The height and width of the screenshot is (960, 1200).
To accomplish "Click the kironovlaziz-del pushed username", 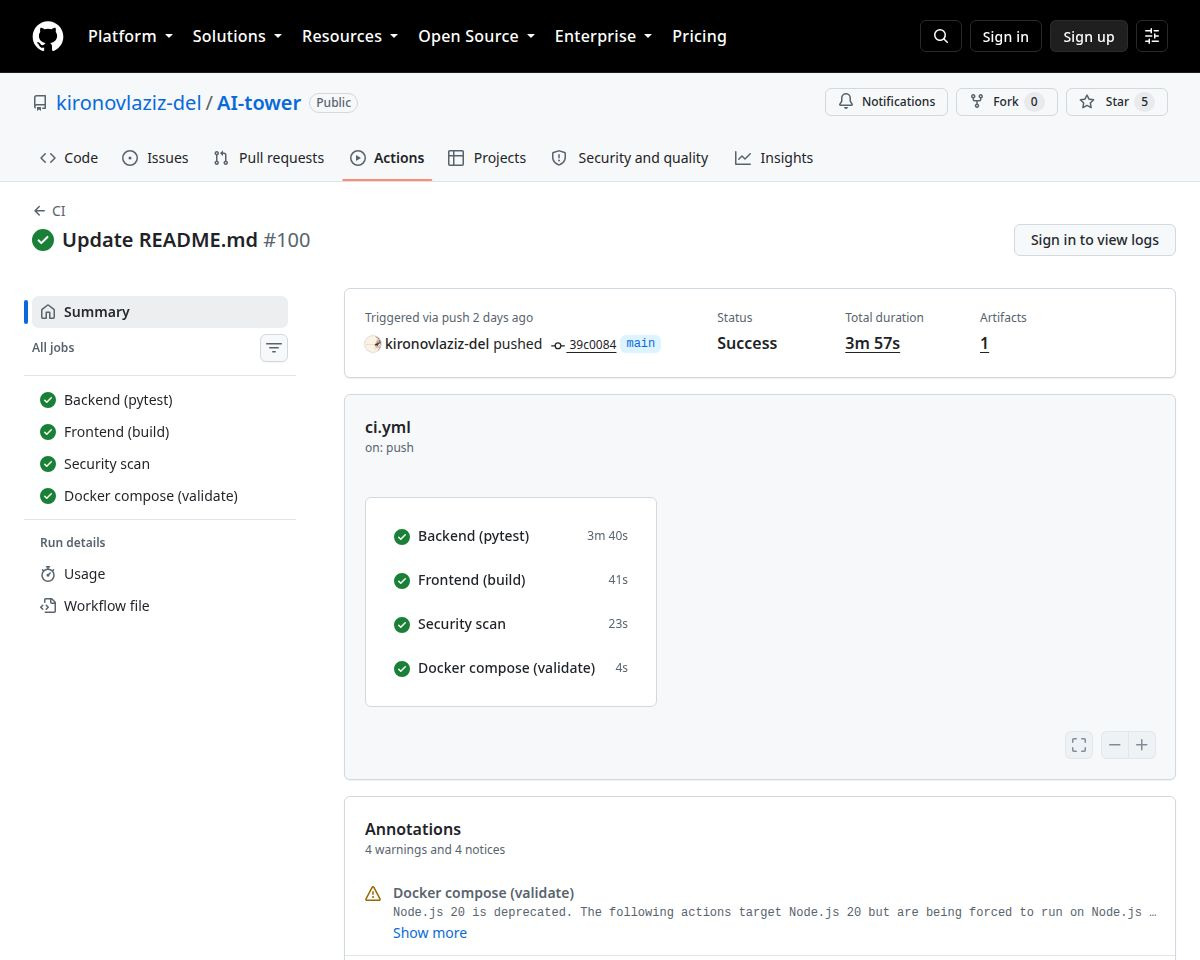I will click(437, 344).
